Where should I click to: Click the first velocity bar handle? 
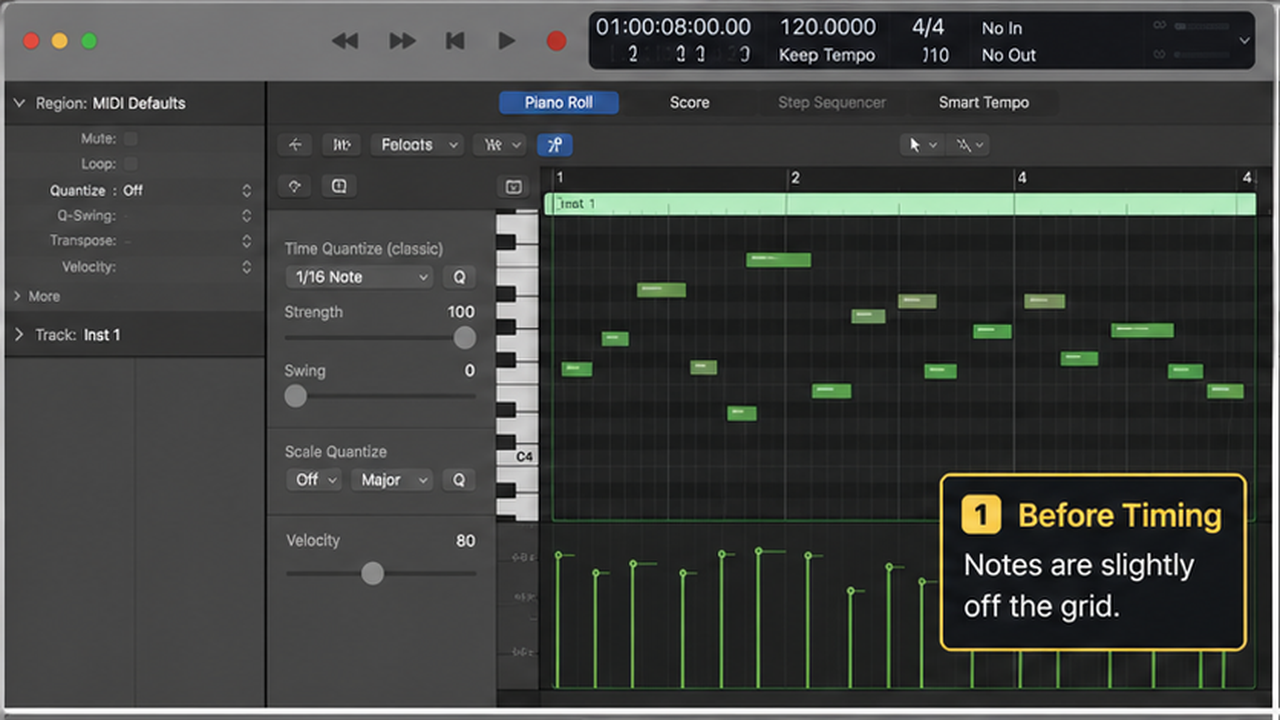coord(559,555)
